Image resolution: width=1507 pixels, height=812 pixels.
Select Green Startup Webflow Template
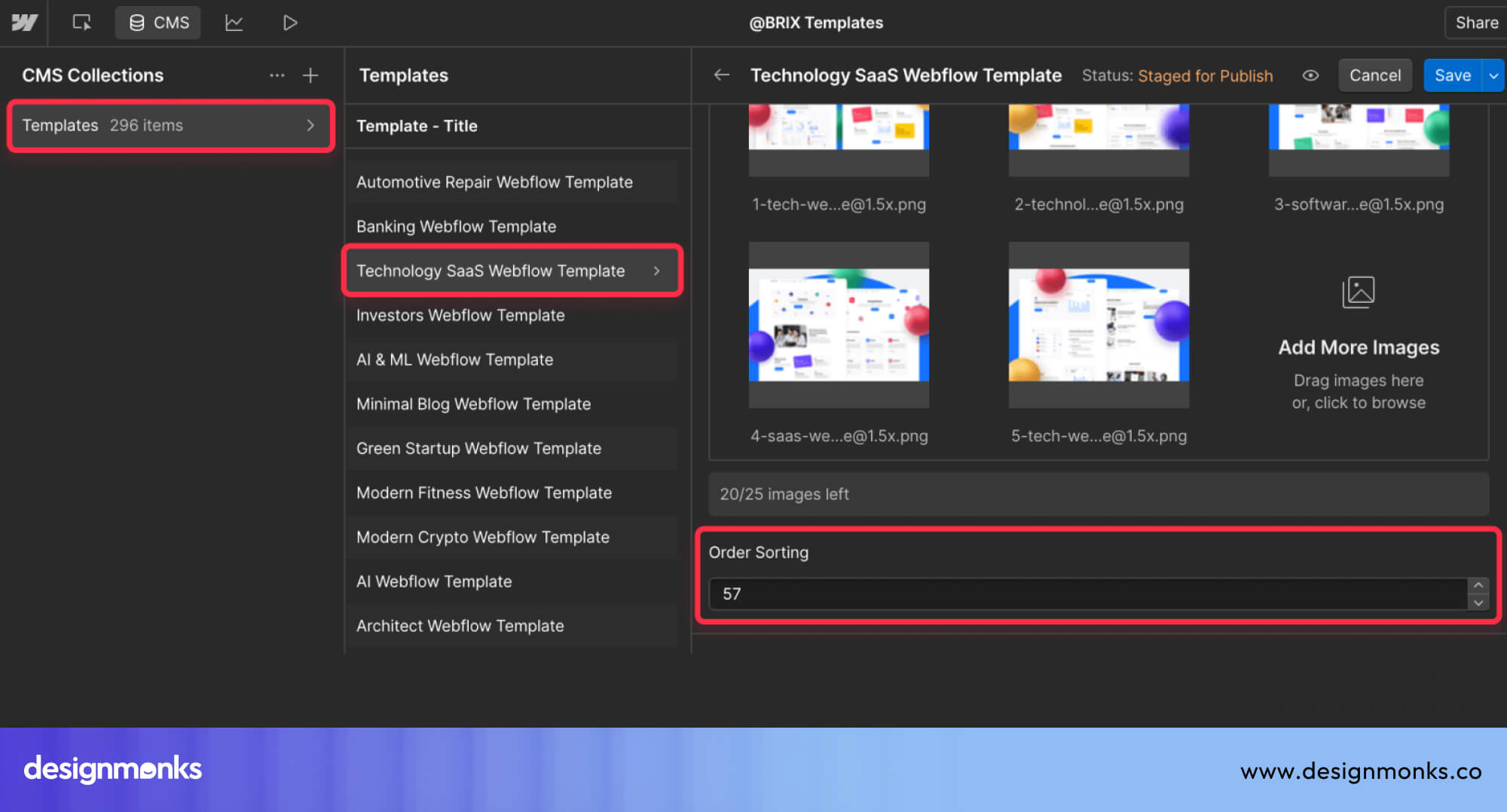pos(512,449)
